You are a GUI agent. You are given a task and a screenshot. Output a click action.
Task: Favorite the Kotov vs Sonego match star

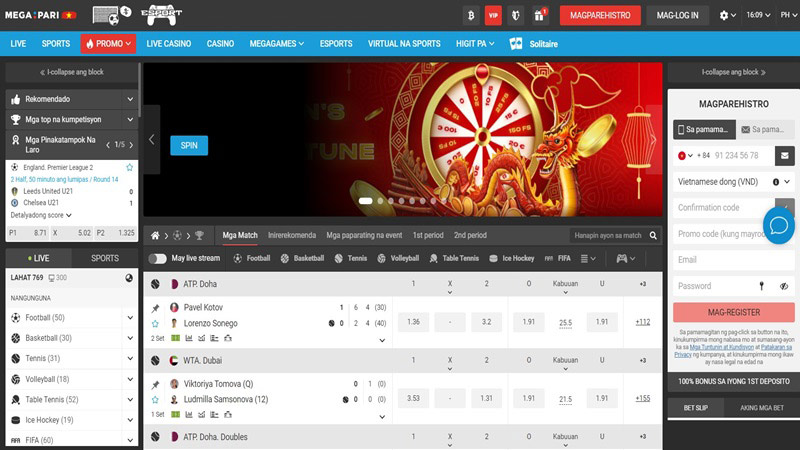(155, 323)
